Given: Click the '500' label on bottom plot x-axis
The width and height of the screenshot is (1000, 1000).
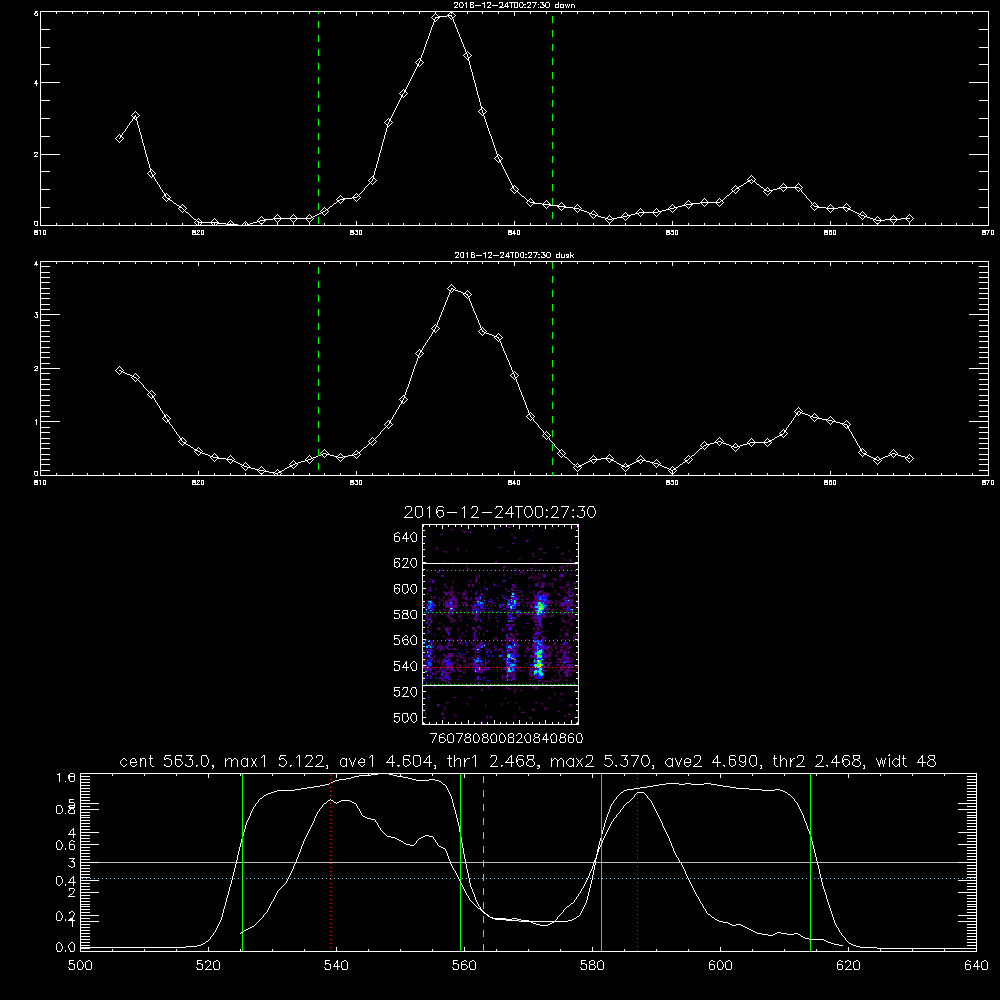Looking at the screenshot, I should 80,966.
